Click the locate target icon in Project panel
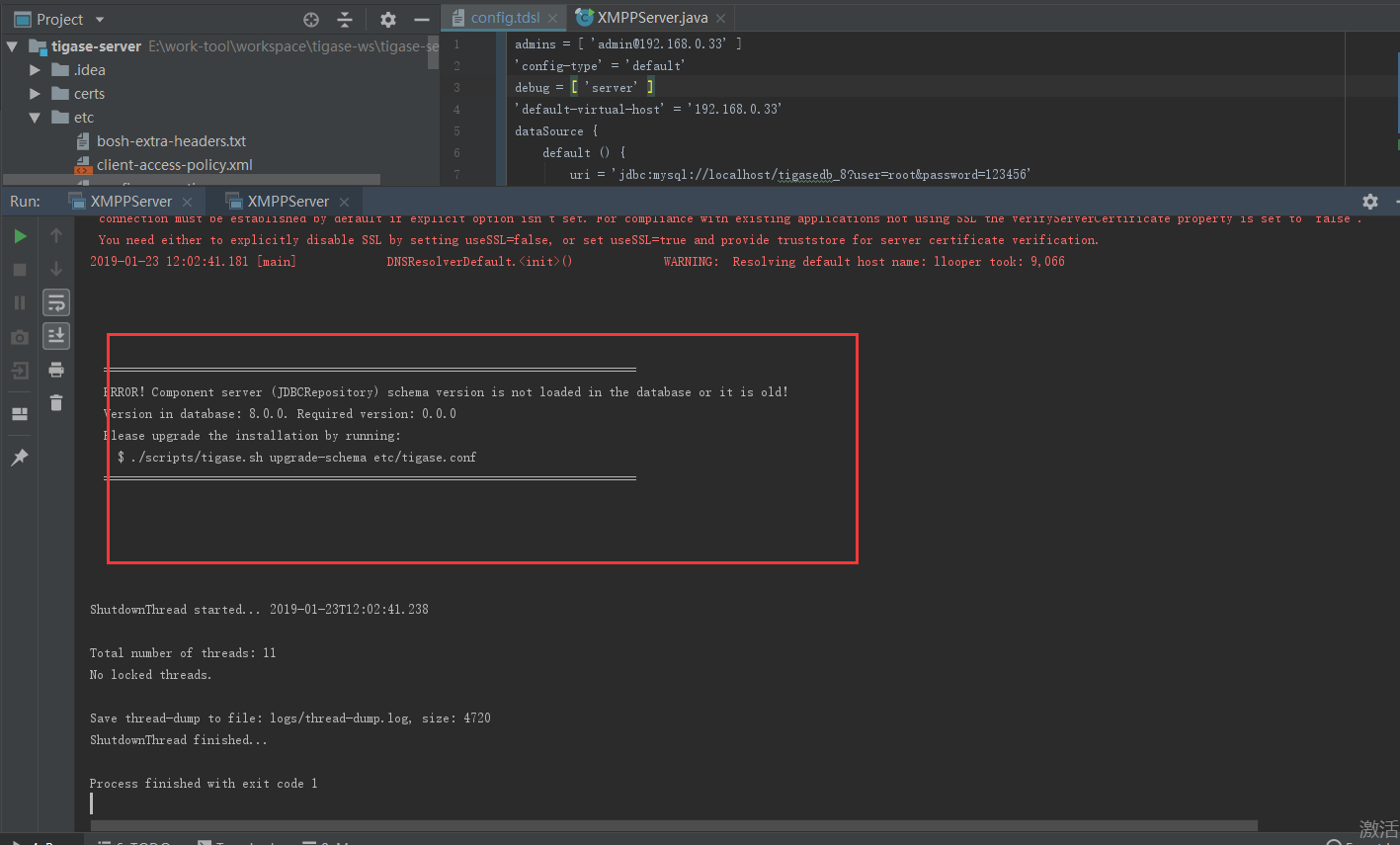 [311, 20]
